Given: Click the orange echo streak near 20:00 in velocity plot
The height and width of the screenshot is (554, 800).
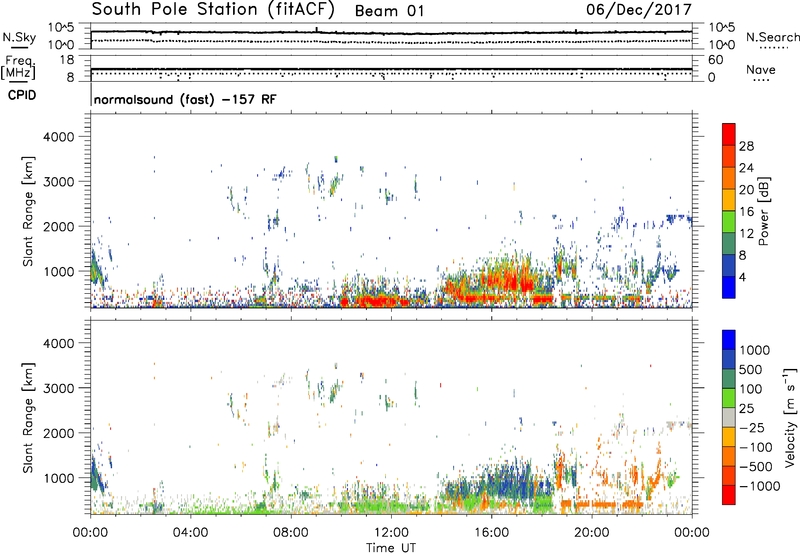Looking at the screenshot, I should (x=601, y=505).
